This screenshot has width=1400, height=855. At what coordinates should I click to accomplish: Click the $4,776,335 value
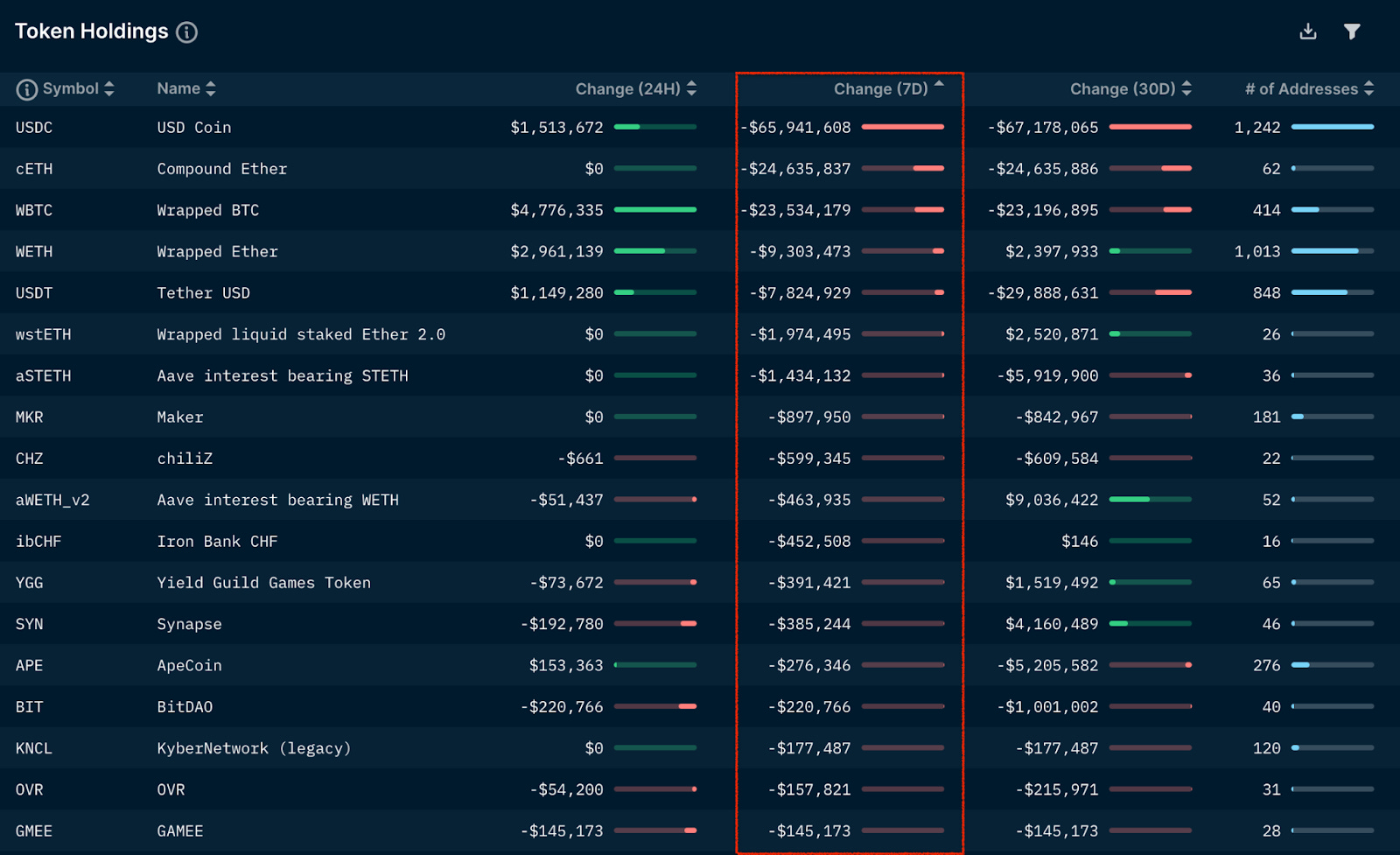(557, 210)
